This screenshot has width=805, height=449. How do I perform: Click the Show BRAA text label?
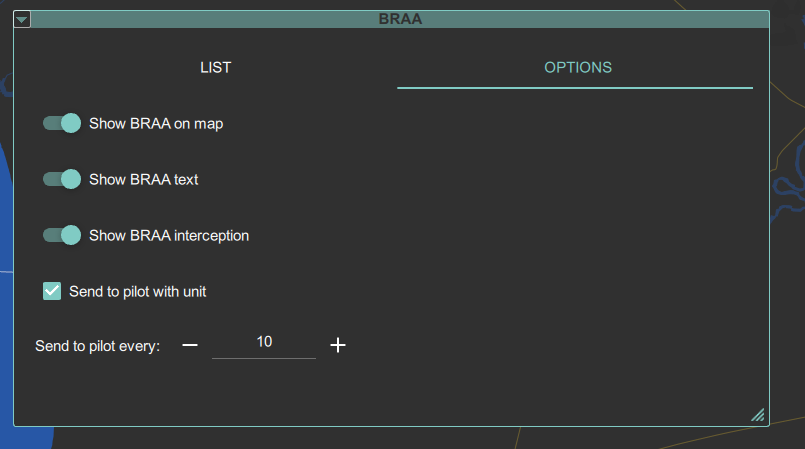coord(144,180)
